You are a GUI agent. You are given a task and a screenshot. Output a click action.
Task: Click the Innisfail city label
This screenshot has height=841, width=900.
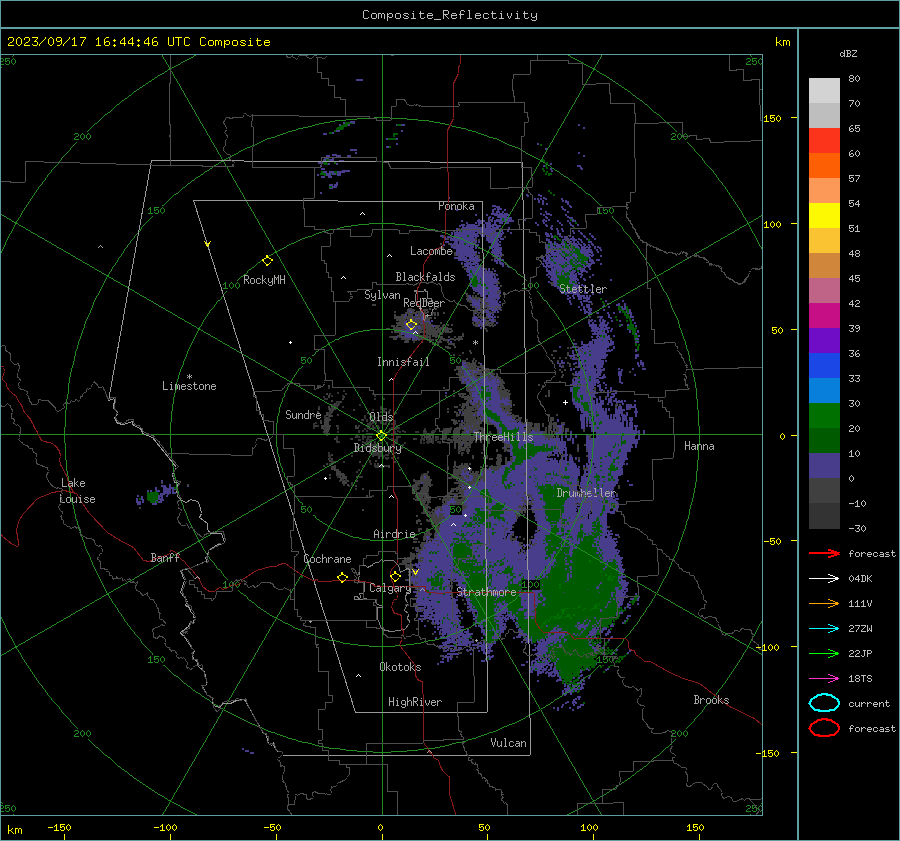pos(403,362)
